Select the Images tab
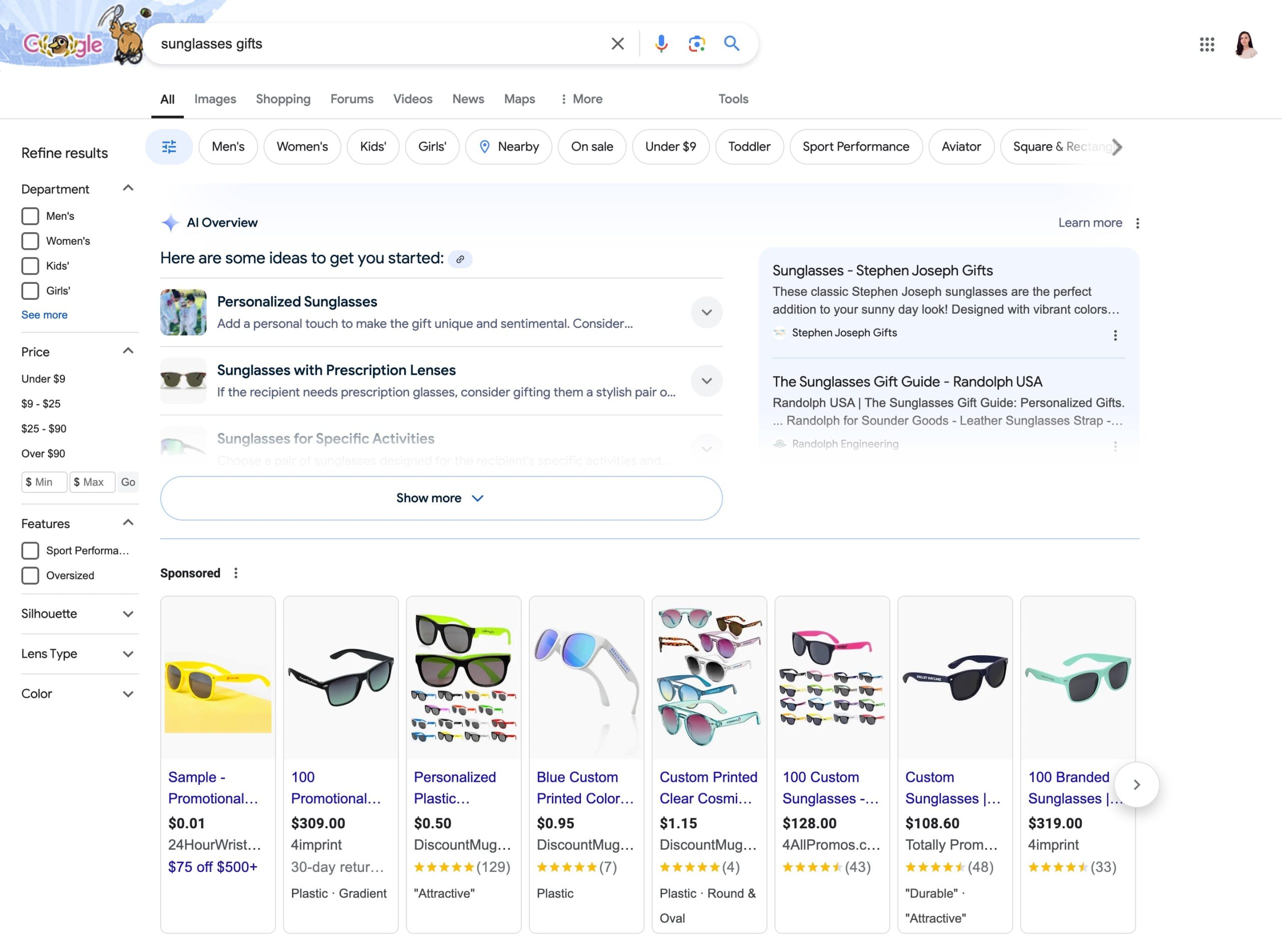The image size is (1282, 952). [215, 99]
